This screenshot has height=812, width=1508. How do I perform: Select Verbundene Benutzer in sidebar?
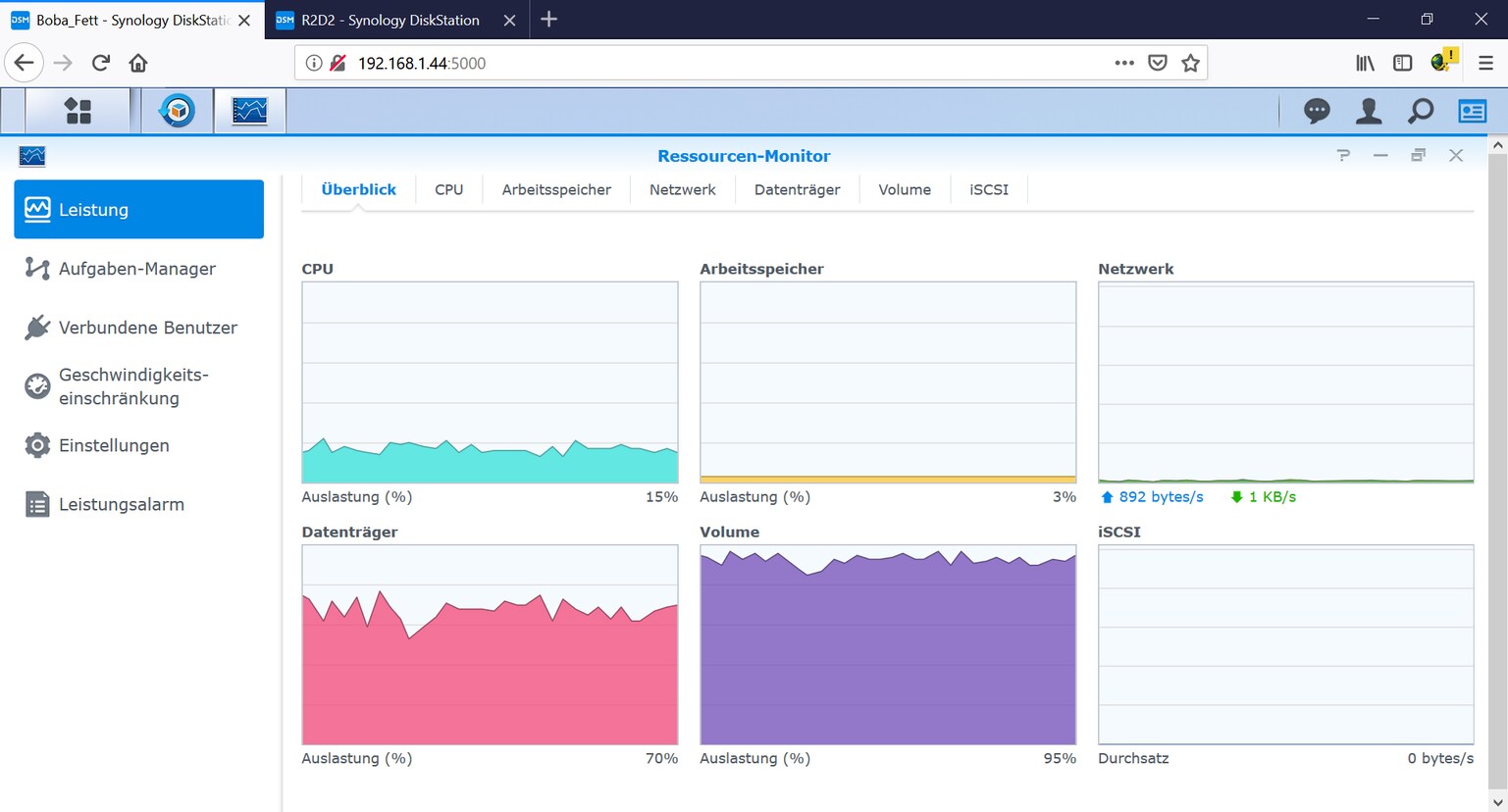pos(147,328)
